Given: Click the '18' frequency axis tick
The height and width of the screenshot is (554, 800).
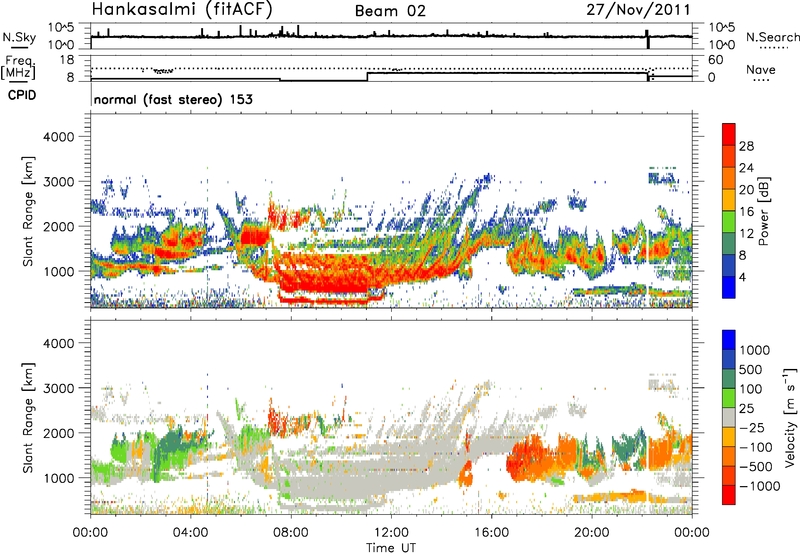Looking at the screenshot, I should [67, 60].
